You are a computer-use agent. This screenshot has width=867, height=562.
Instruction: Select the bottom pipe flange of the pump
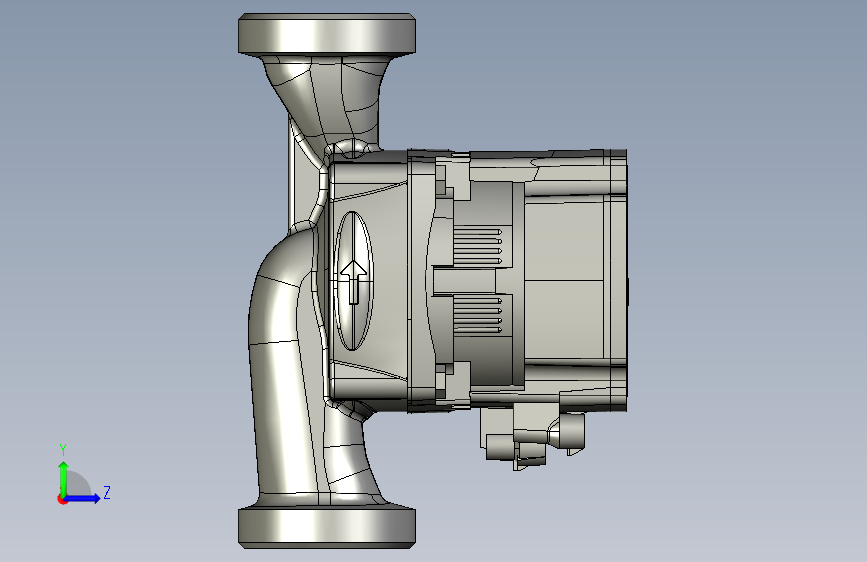(x=327, y=528)
